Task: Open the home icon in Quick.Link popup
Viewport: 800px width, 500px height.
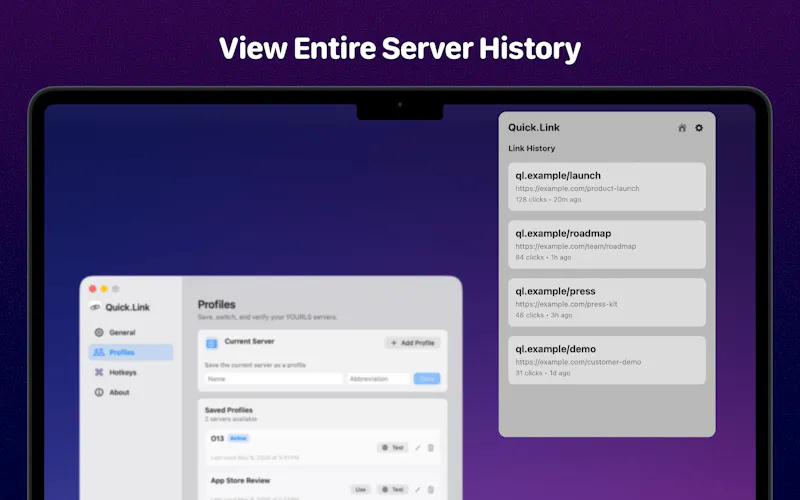Action: pyautogui.click(x=682, y=128)
